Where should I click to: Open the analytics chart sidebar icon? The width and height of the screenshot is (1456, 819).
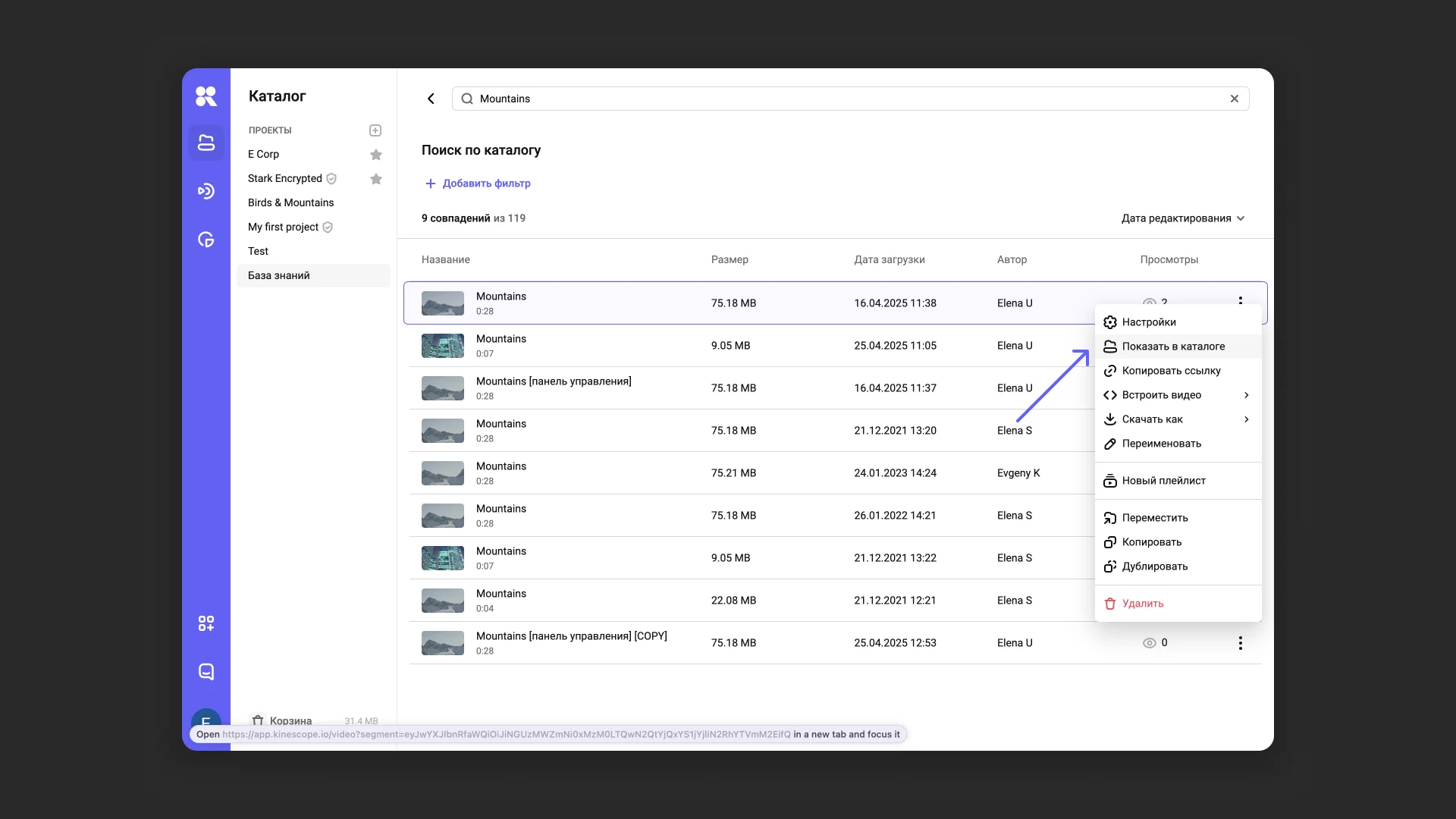(x=206, y=240)
